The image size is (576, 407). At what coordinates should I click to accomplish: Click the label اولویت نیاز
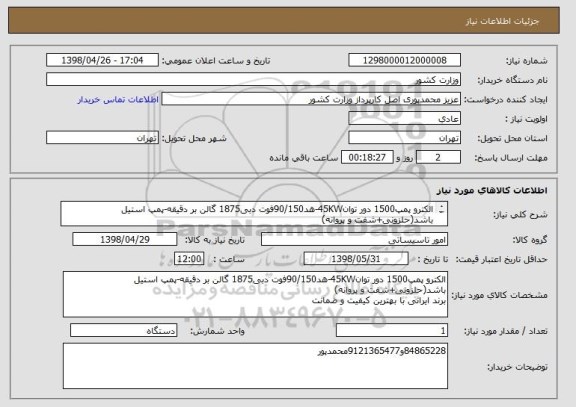[526, 119]
